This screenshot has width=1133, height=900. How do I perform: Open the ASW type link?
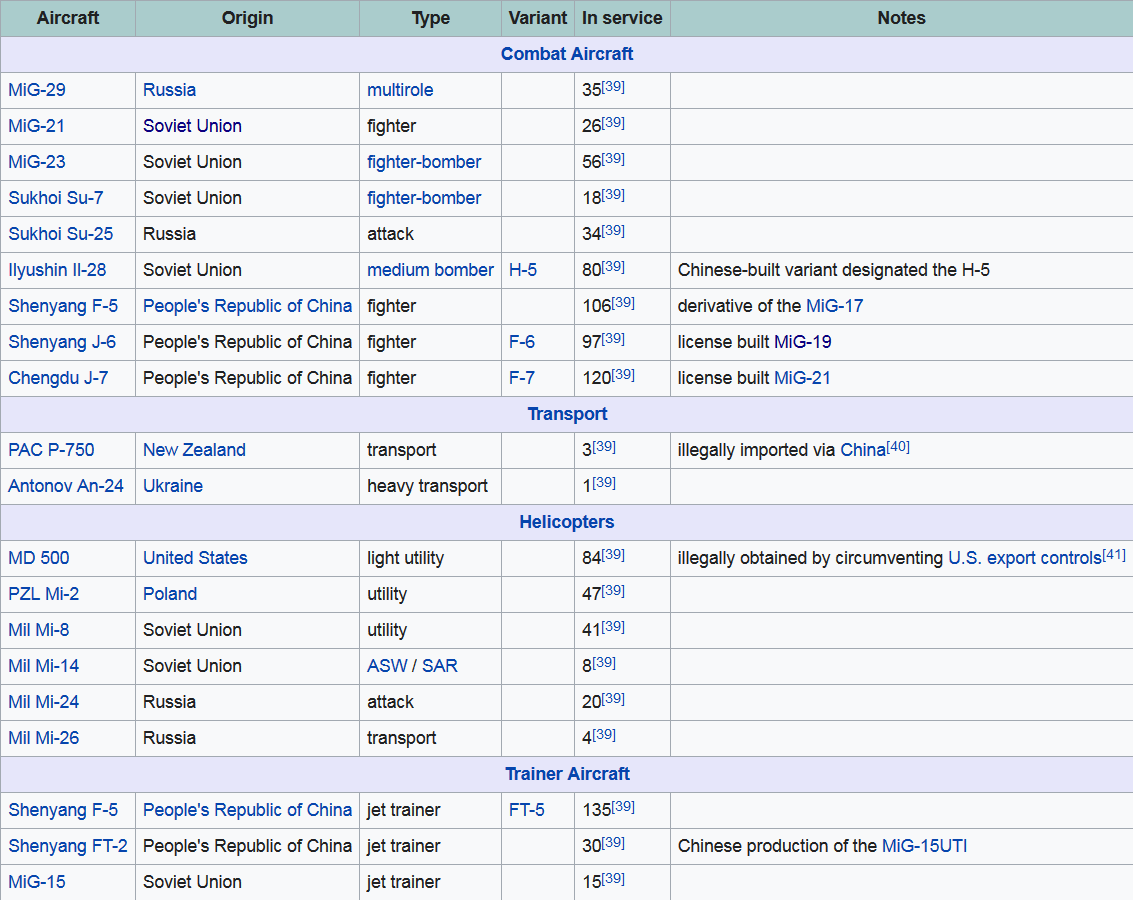tap(387, 666)
